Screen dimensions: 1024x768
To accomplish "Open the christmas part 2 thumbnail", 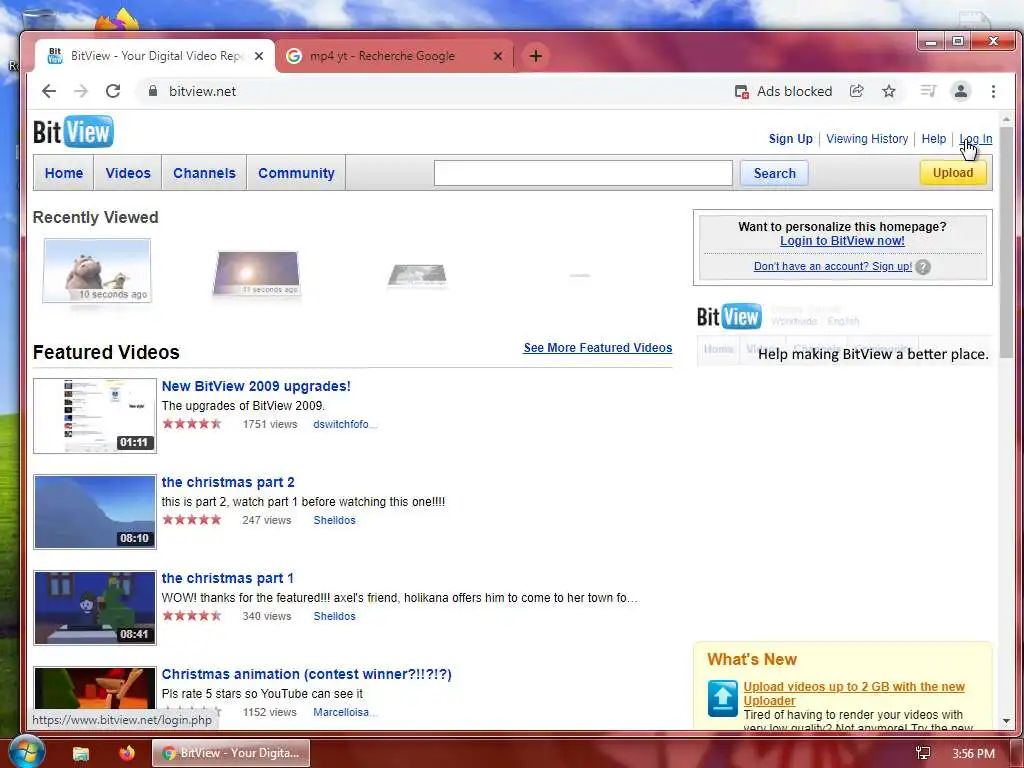I will coord(95,512).
